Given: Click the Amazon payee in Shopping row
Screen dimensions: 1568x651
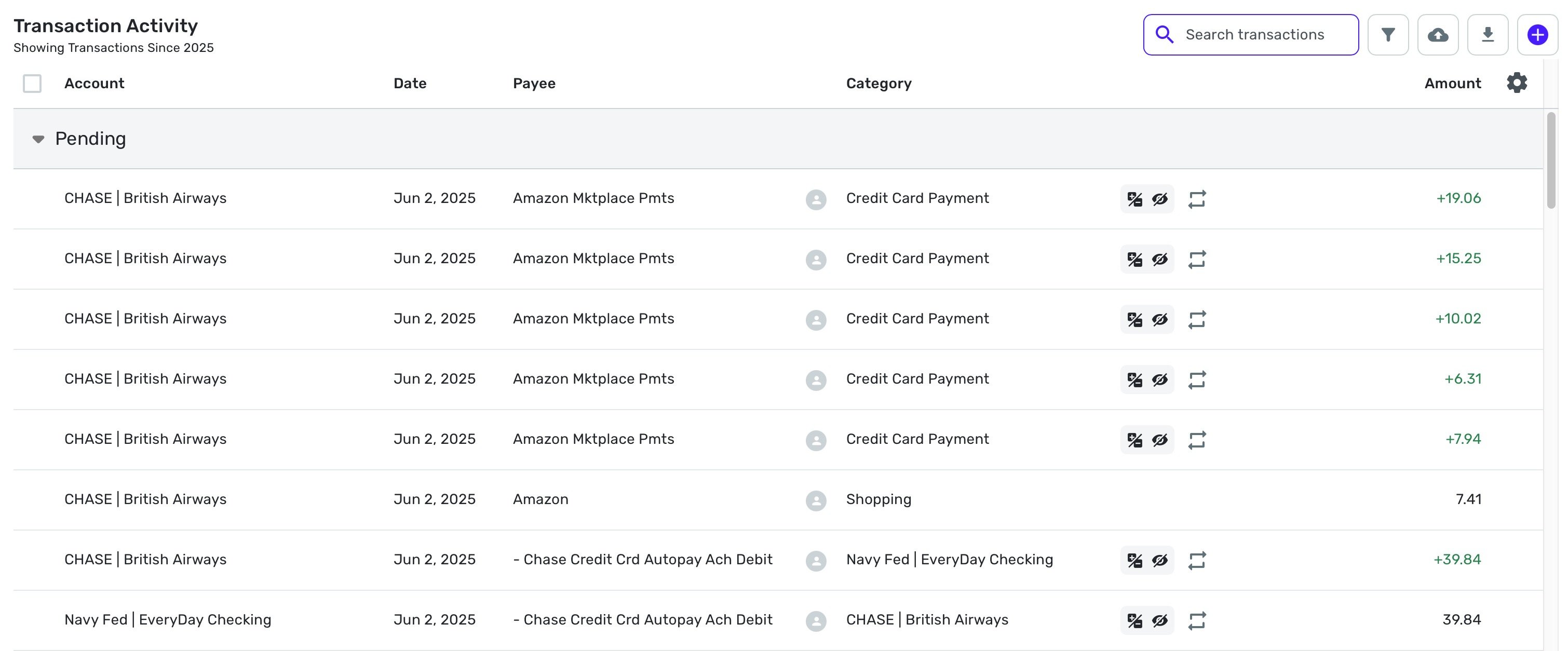Looking at the screenshot, I should tap(540, 499).
